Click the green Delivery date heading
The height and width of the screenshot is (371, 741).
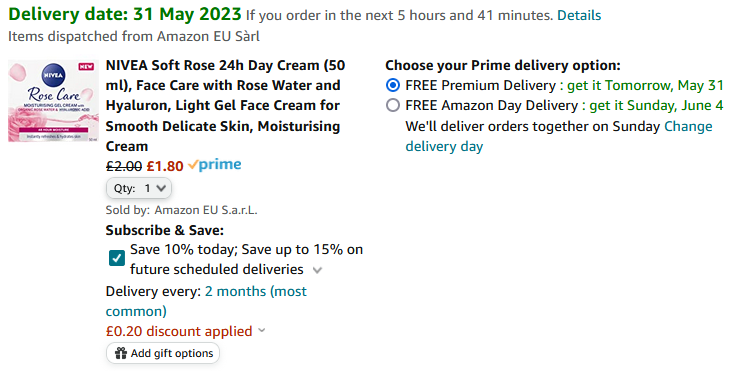[125, 14]
